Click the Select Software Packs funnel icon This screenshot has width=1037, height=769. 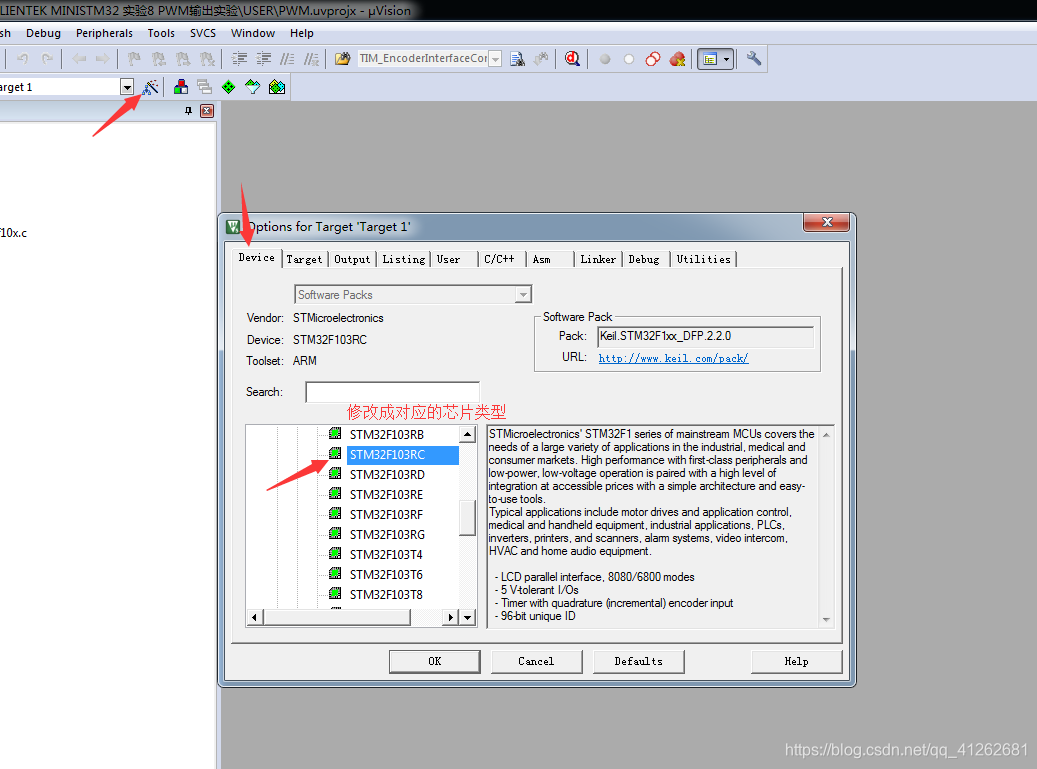[253, 87]
